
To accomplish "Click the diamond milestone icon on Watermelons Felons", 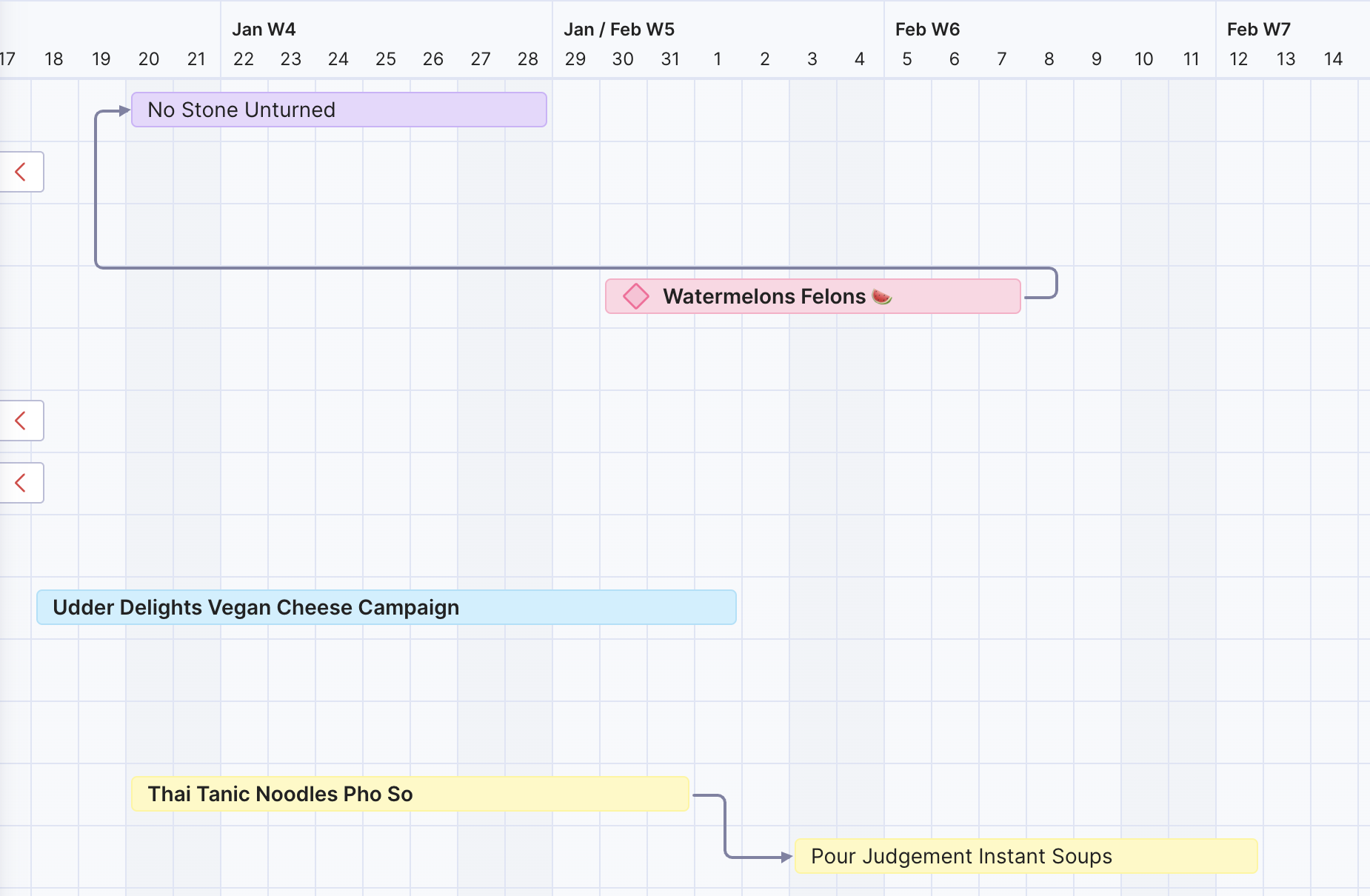I will pyautogui.click(x=636, y=296).
